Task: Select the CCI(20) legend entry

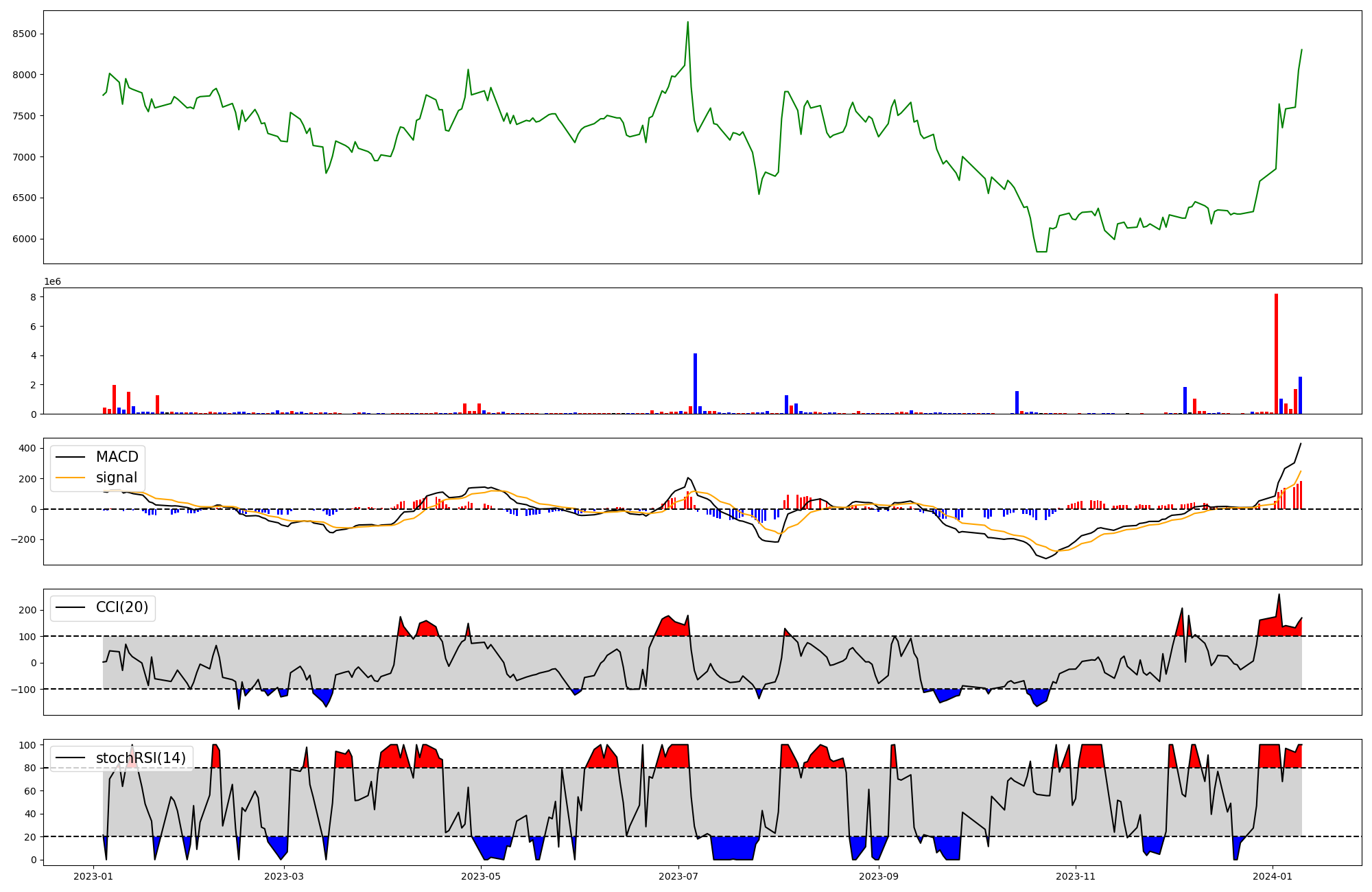Action: pos(122,608)
